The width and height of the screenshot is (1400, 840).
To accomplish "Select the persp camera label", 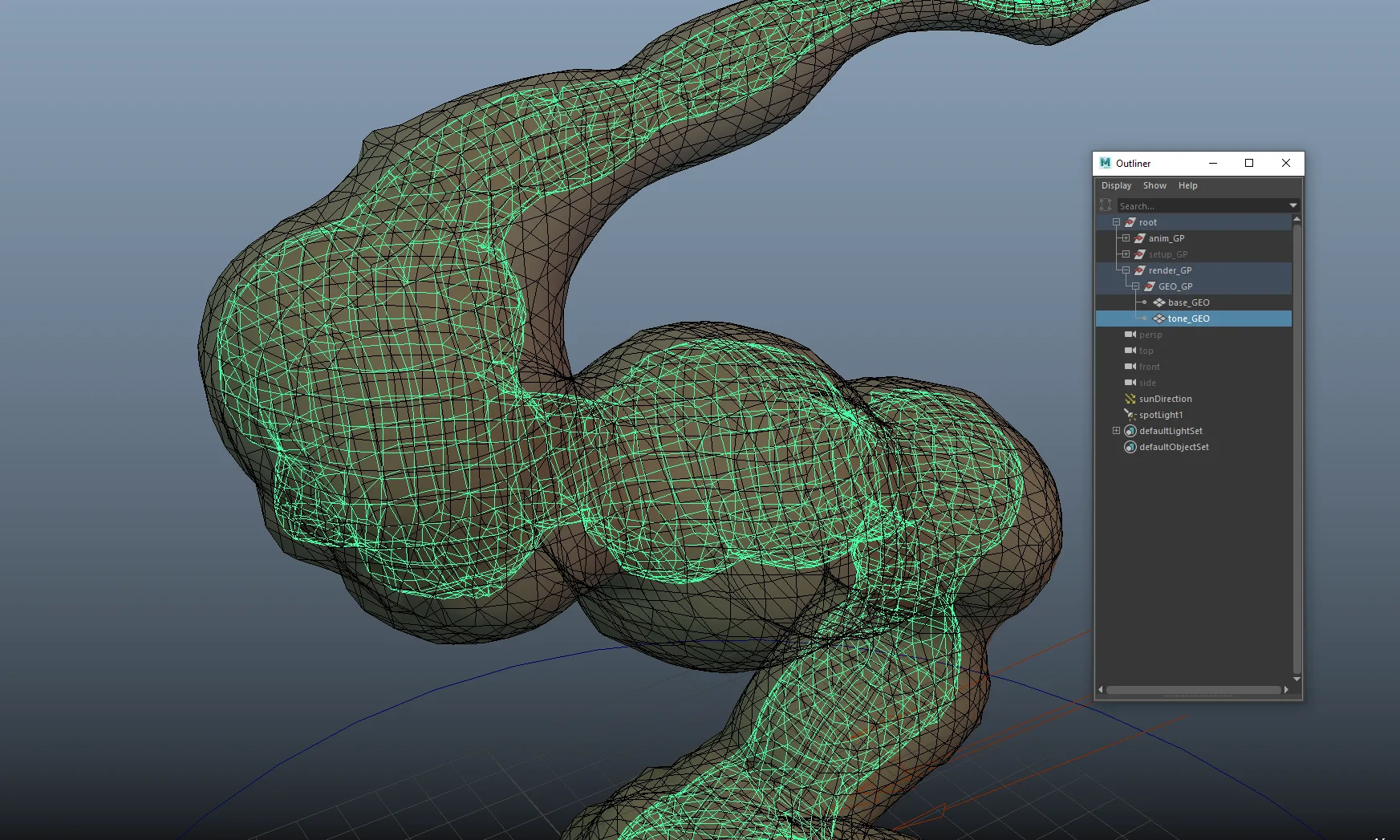I will point(1150,335).
